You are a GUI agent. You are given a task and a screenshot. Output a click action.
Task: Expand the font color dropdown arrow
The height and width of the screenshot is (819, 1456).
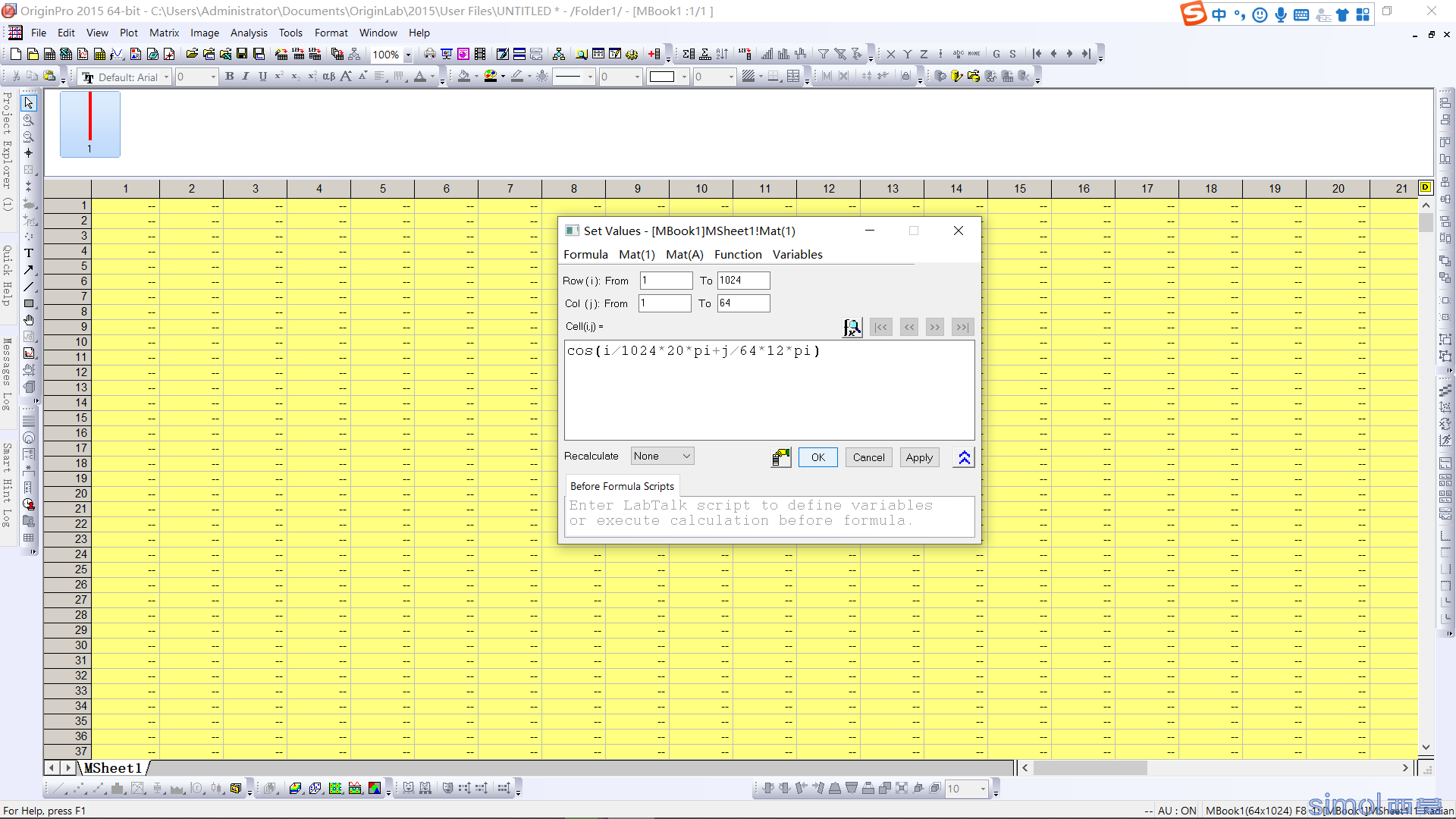[x=432, y=77]
